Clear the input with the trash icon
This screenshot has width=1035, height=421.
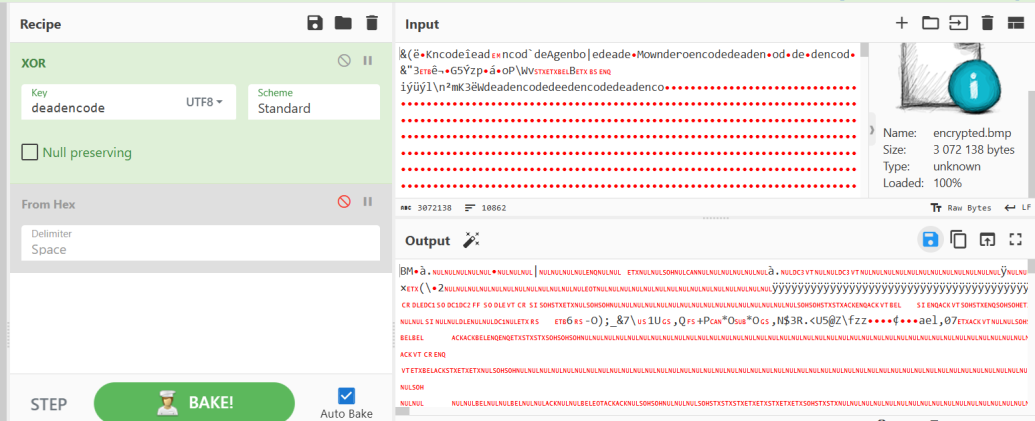987,23
